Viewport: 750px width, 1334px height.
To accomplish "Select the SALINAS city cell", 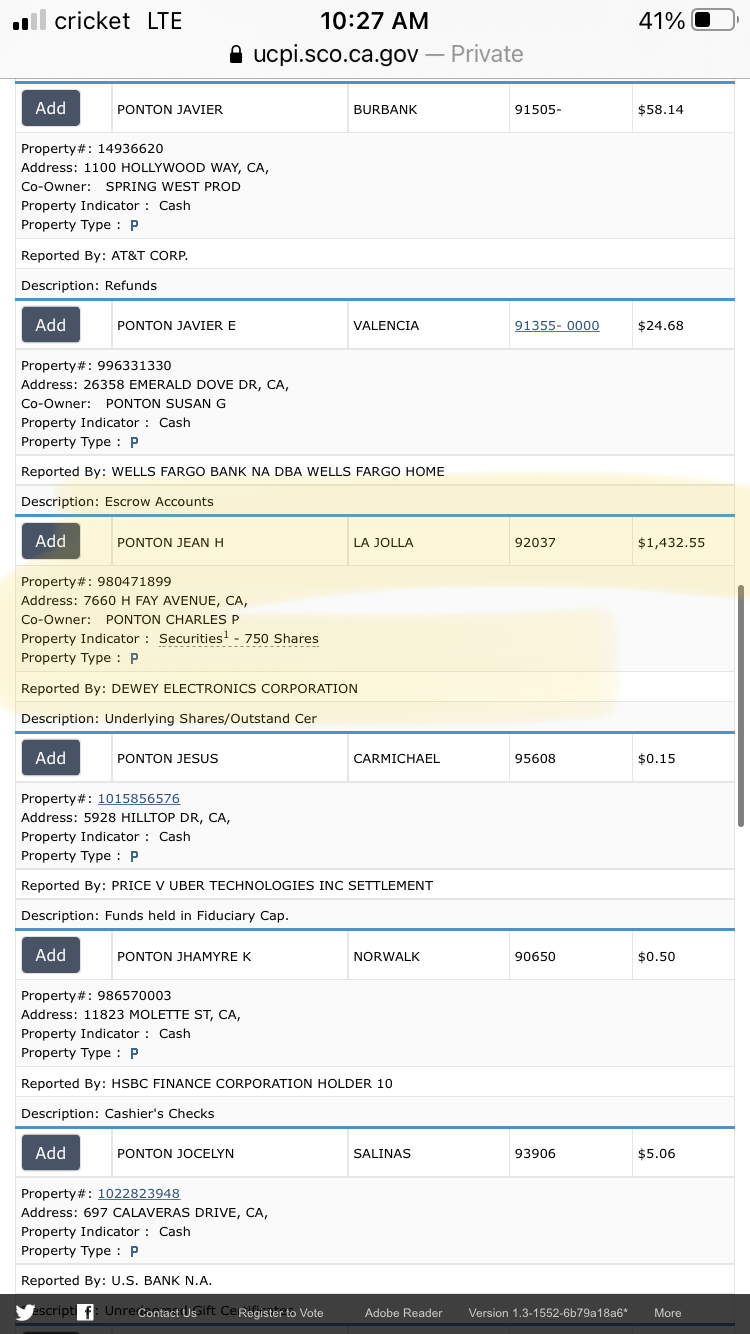I will coord(427,1153).
